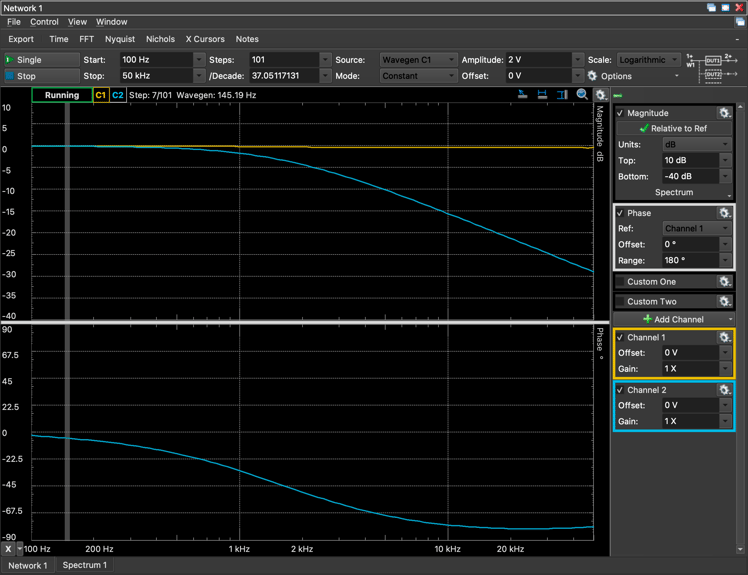Click the Steps input field
The width and height of the screenshot is (748, 575).
(x=282, y=60)
